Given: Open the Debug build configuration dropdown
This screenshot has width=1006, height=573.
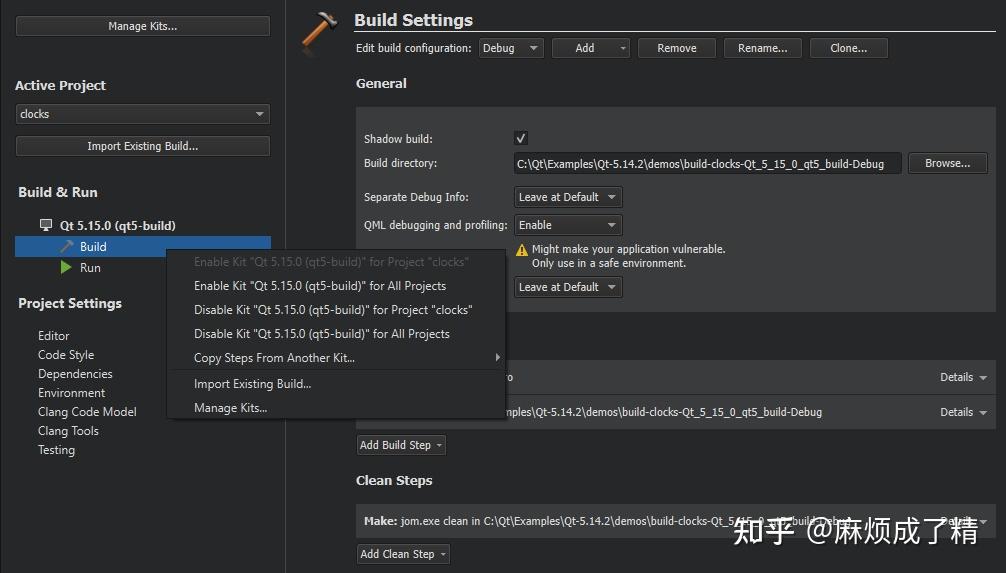Looking at the screenshot, I should [511, 48].
